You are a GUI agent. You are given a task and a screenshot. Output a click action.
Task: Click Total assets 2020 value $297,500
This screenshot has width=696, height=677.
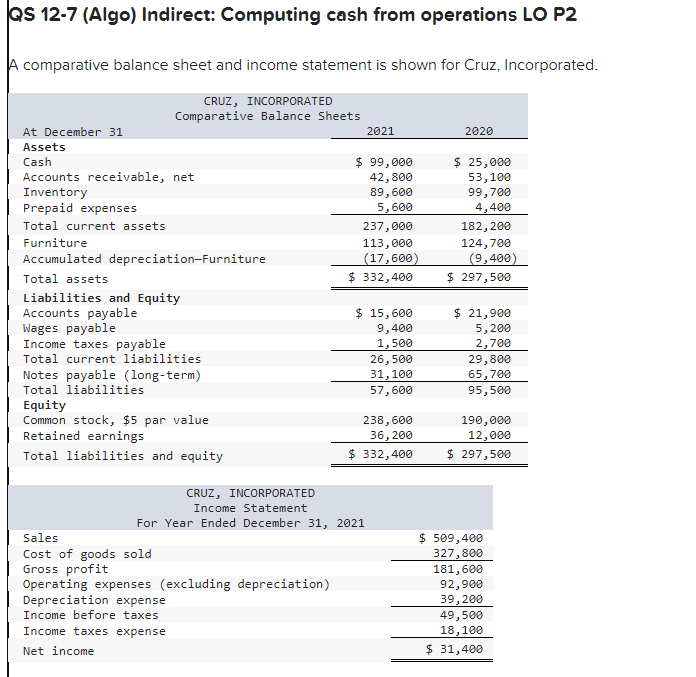pyautogui.click(x=478, y=277)
